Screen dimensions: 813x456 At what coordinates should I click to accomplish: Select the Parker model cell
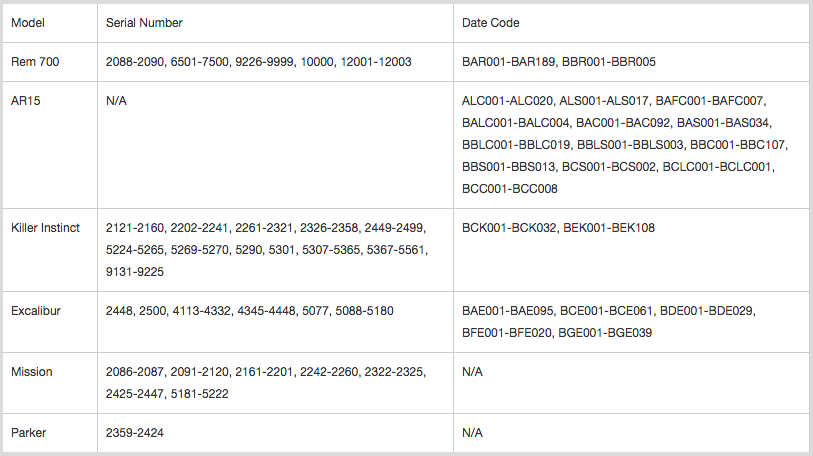click(x=50, y=433)
